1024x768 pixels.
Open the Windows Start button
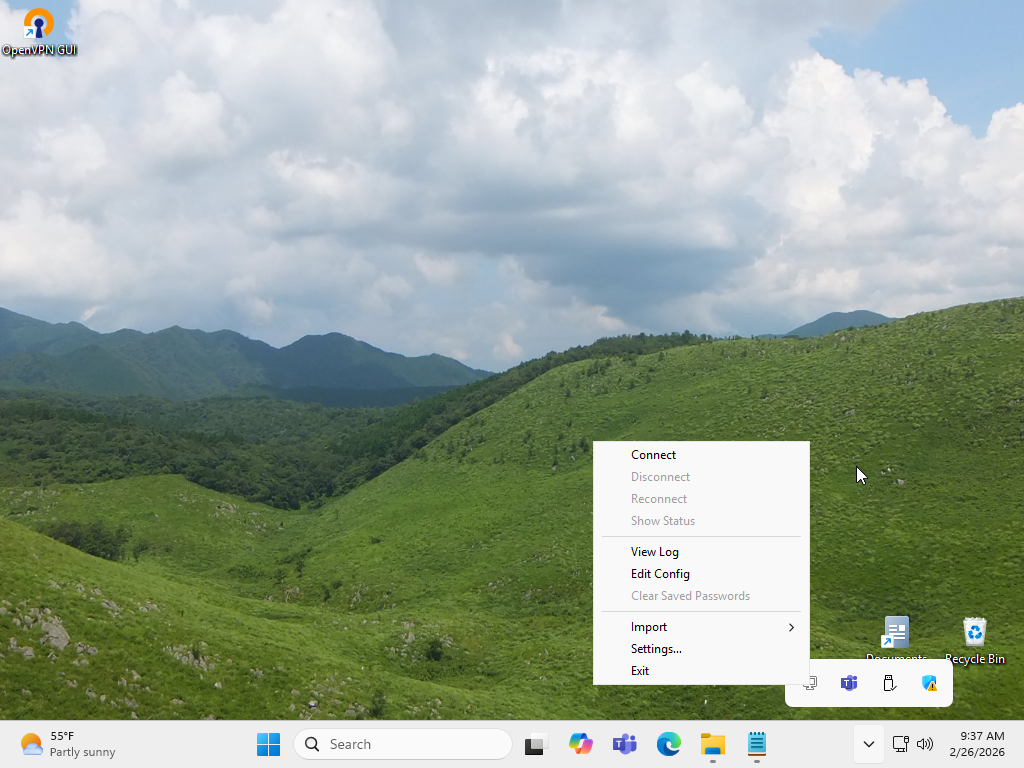[x=268, y=744]
